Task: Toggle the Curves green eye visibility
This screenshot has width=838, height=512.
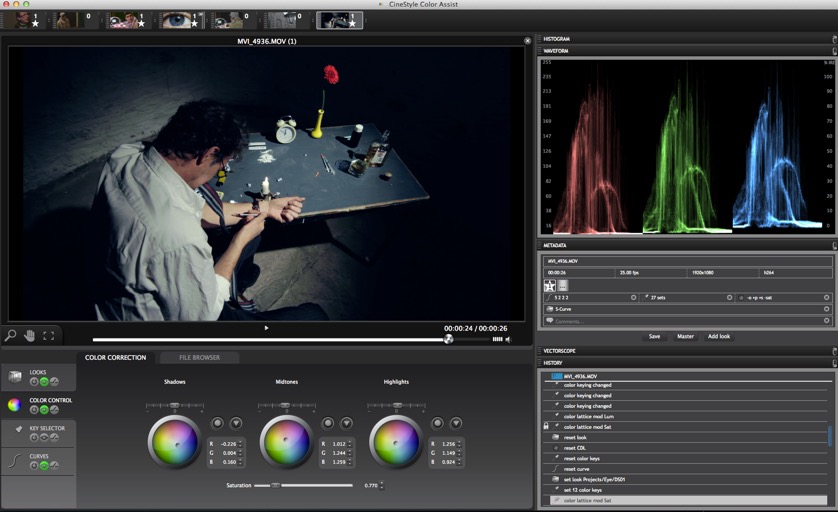Action: pos(44,466)
